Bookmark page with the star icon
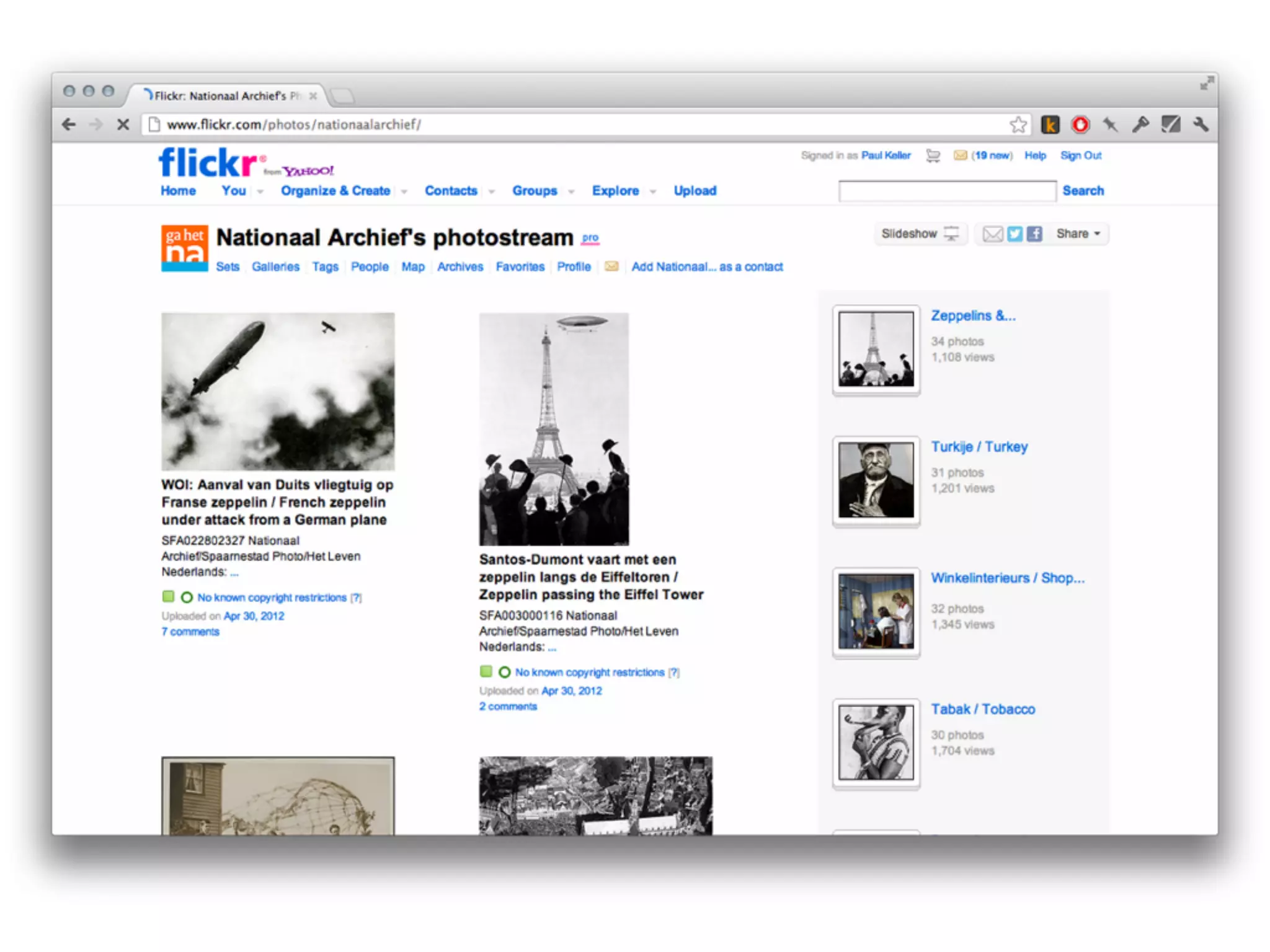 (1018, 125)
